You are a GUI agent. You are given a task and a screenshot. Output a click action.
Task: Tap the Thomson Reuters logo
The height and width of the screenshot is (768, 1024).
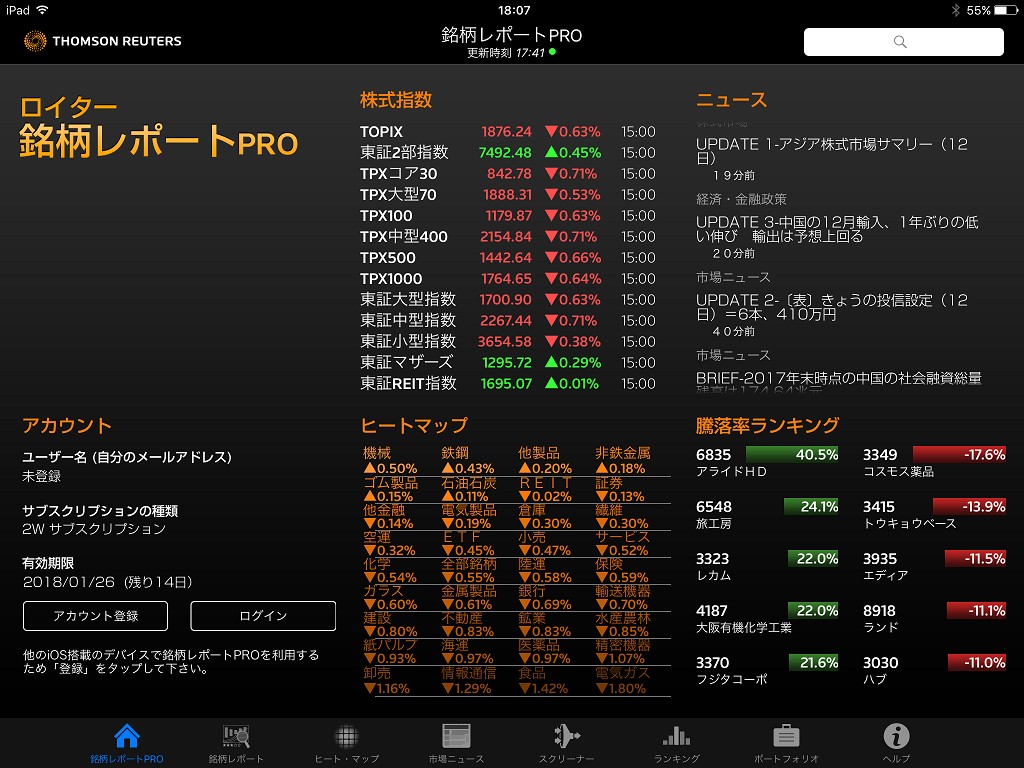[103, 41]
